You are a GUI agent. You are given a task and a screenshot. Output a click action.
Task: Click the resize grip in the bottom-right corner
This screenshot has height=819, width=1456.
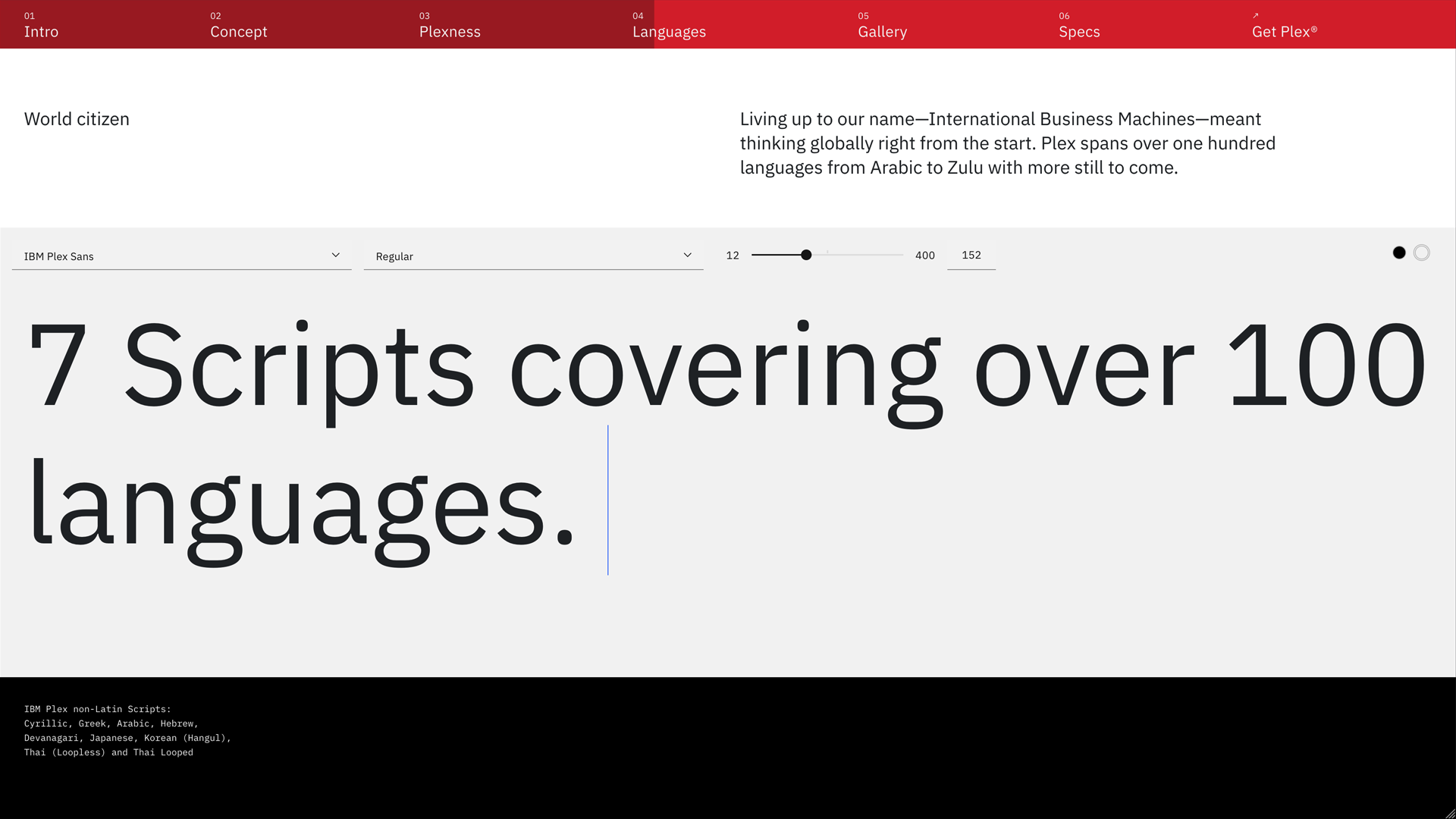1449,813
